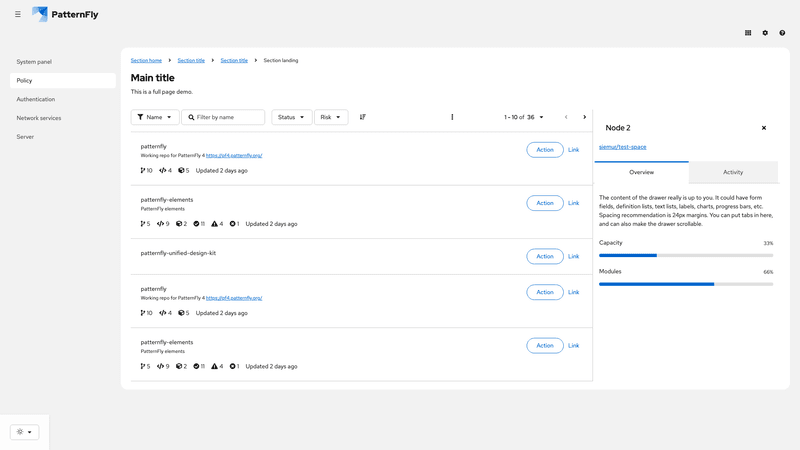Viewport: 800px width, 450px height.
Task: Click check-circle icon in first patternfly-elements row
Action: 196,223
